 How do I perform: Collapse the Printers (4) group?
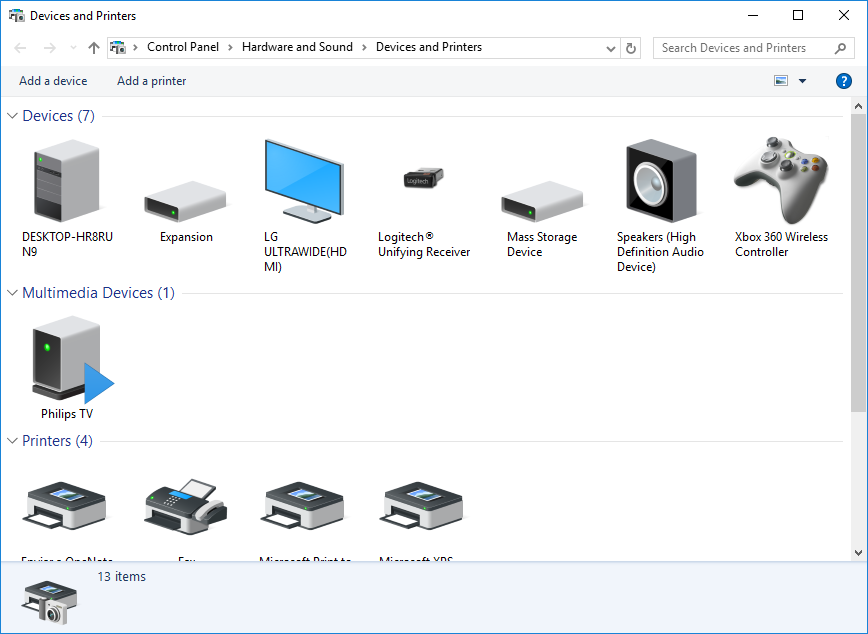pos(12,441)
